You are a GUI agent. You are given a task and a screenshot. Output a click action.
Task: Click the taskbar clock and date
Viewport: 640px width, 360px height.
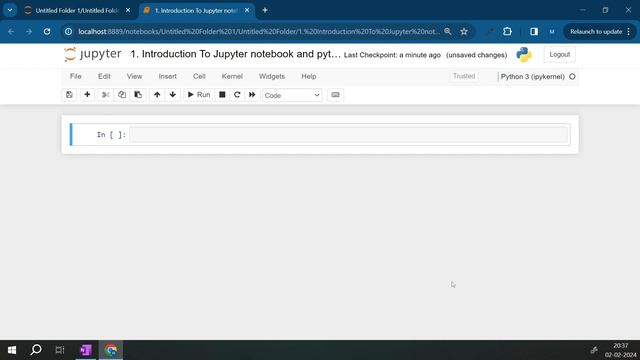click(x=620, y=350)
